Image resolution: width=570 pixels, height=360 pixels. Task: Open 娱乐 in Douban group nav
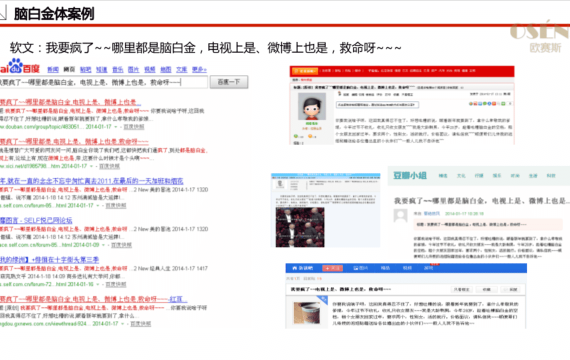(x=497, y=176)
